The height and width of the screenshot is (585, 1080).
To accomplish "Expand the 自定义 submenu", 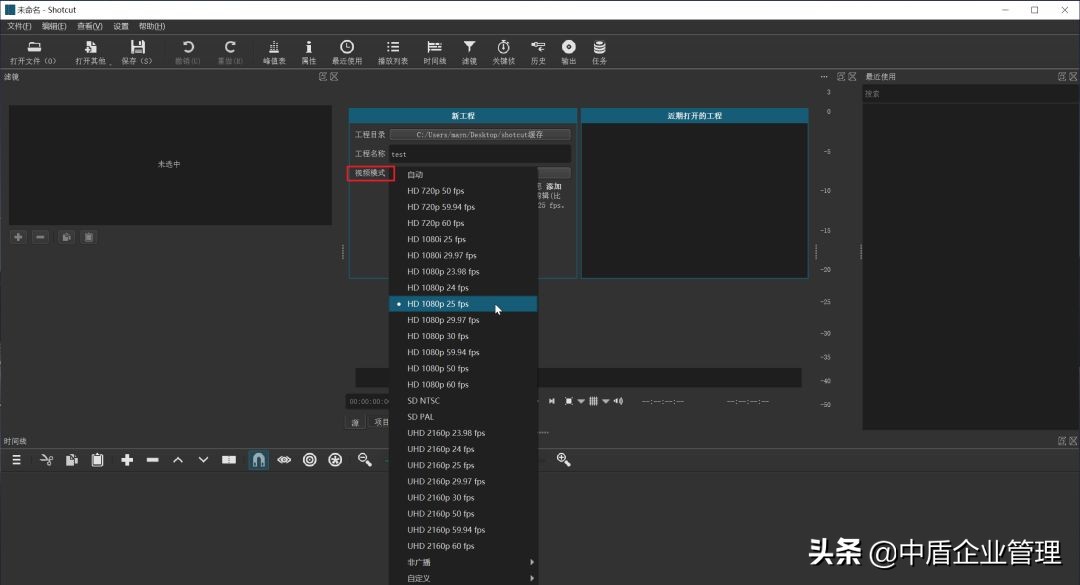I will [x=463, y=578].
